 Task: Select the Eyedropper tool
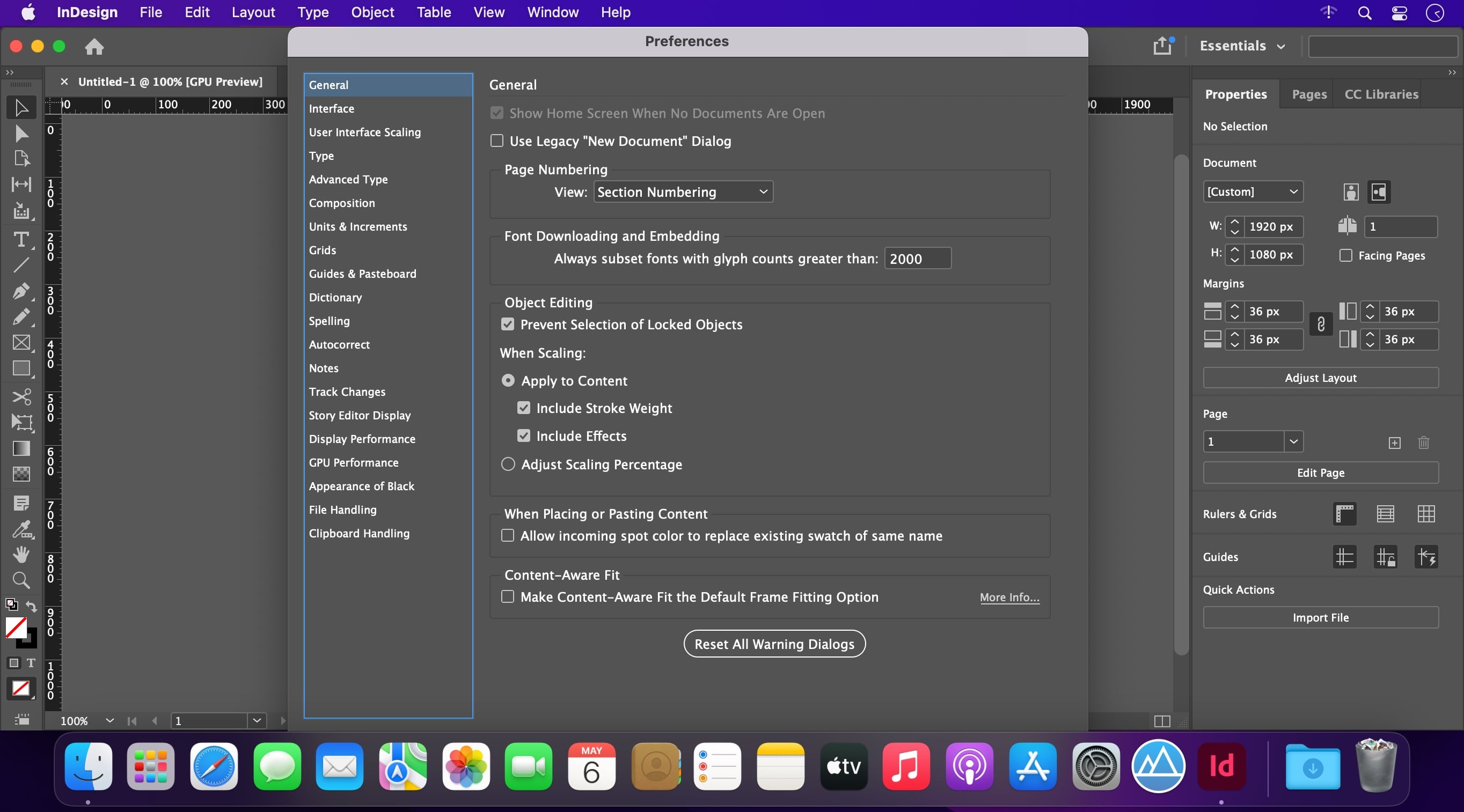tap(21, 529)
